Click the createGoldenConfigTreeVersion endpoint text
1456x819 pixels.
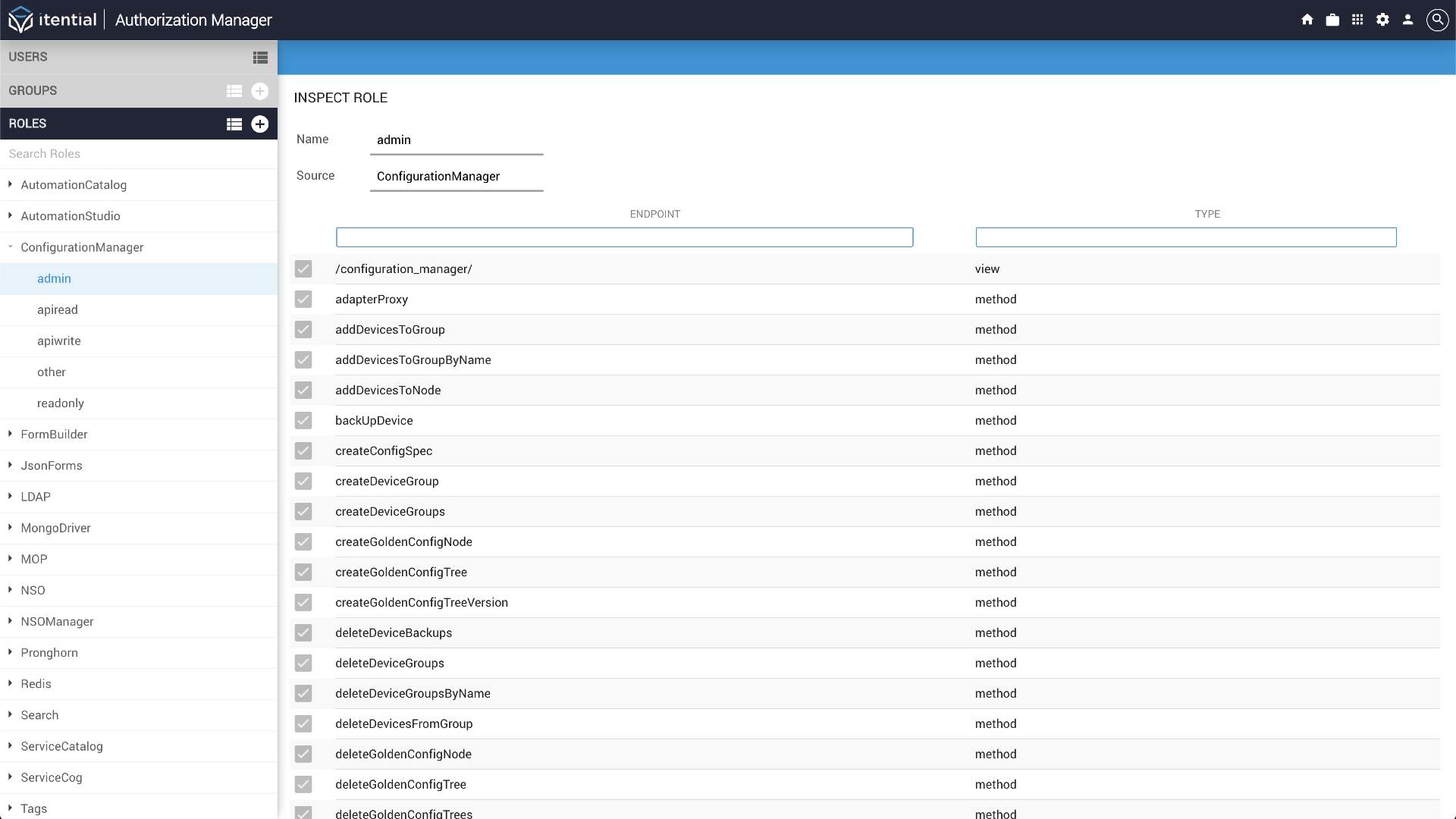(422, 603)
